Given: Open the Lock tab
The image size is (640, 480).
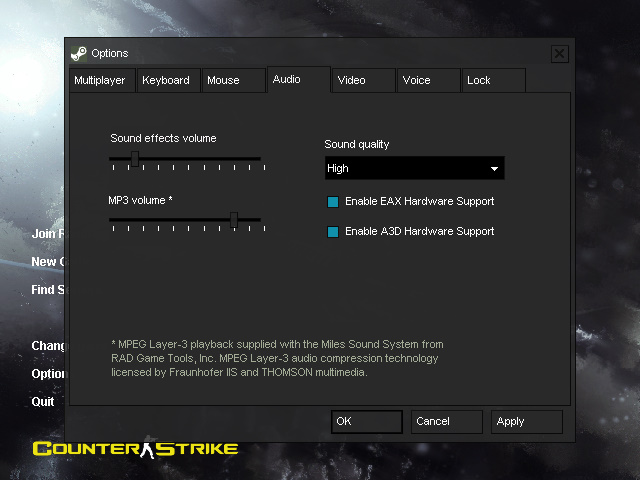Looking at the screenshot, I should (479, 80).
